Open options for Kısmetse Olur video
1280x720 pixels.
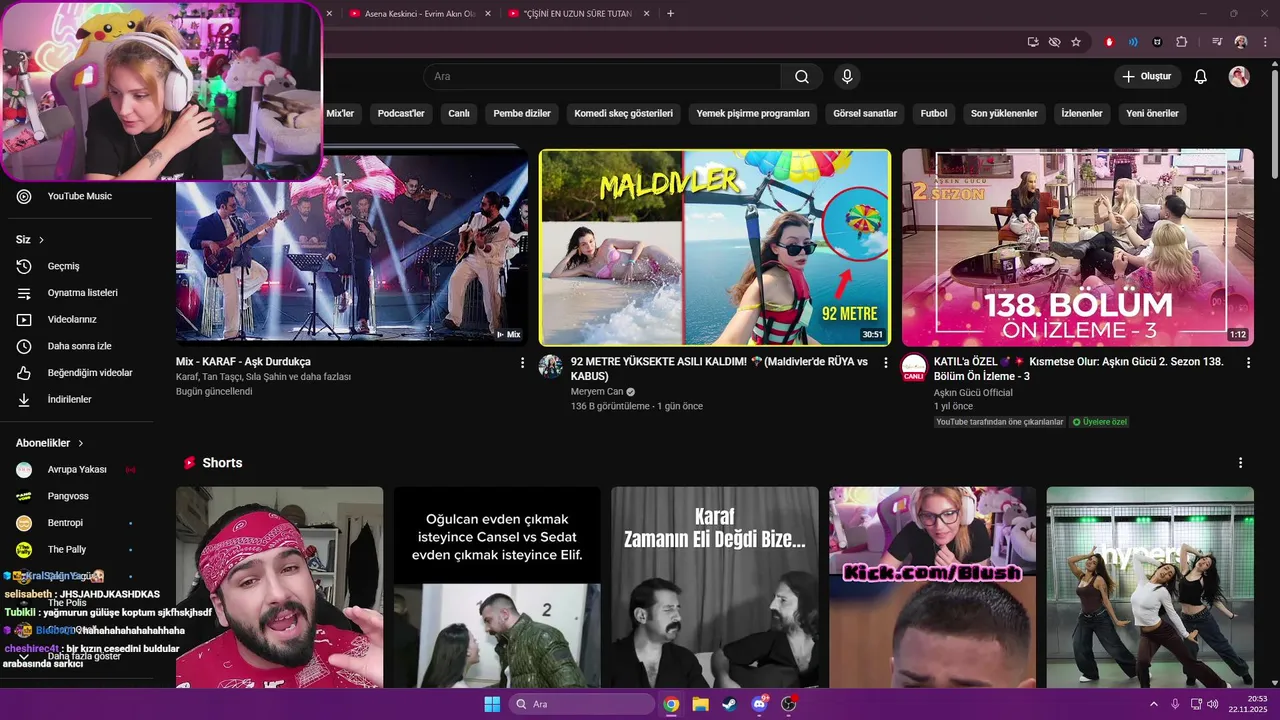point(1248,363)
